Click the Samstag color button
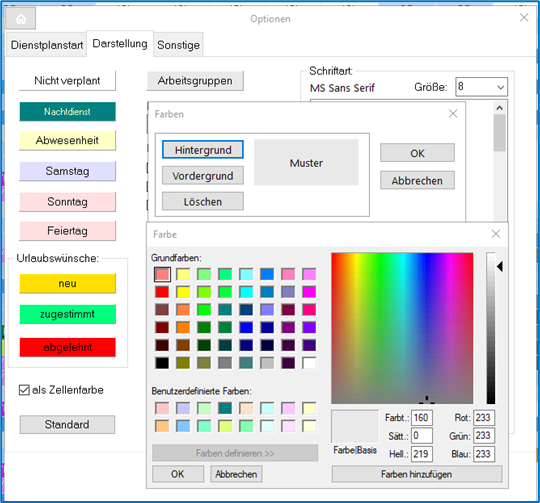The image size is (540, 503). coord(67,171)
